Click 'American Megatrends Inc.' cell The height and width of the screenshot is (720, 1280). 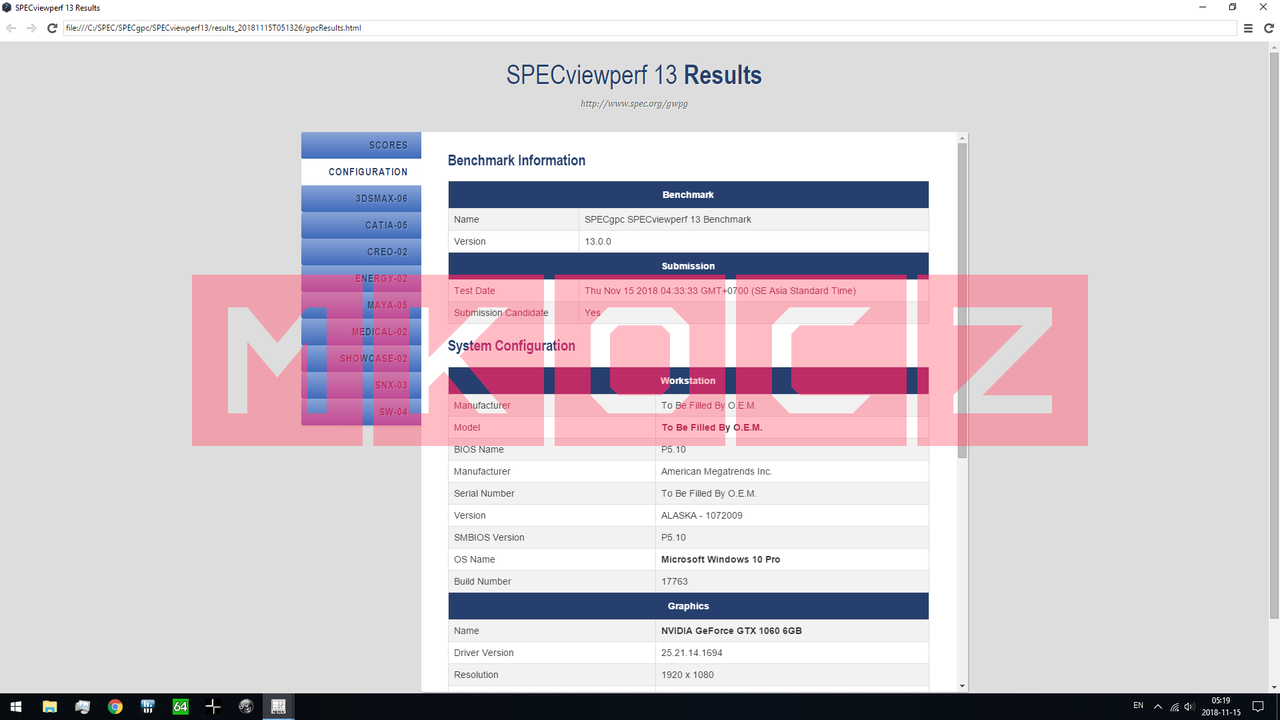point(792,471)
